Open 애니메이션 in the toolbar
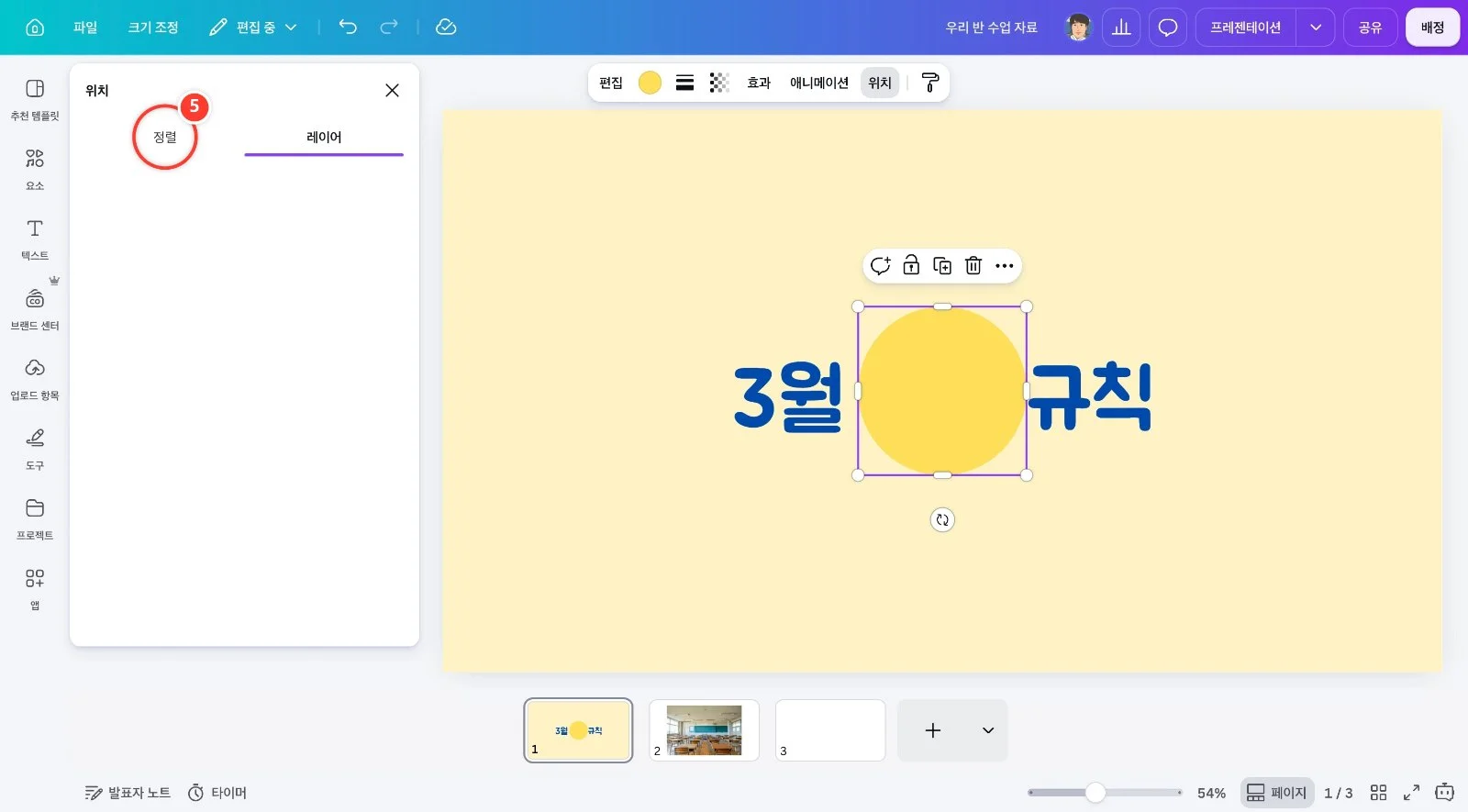 pos(819,83)
